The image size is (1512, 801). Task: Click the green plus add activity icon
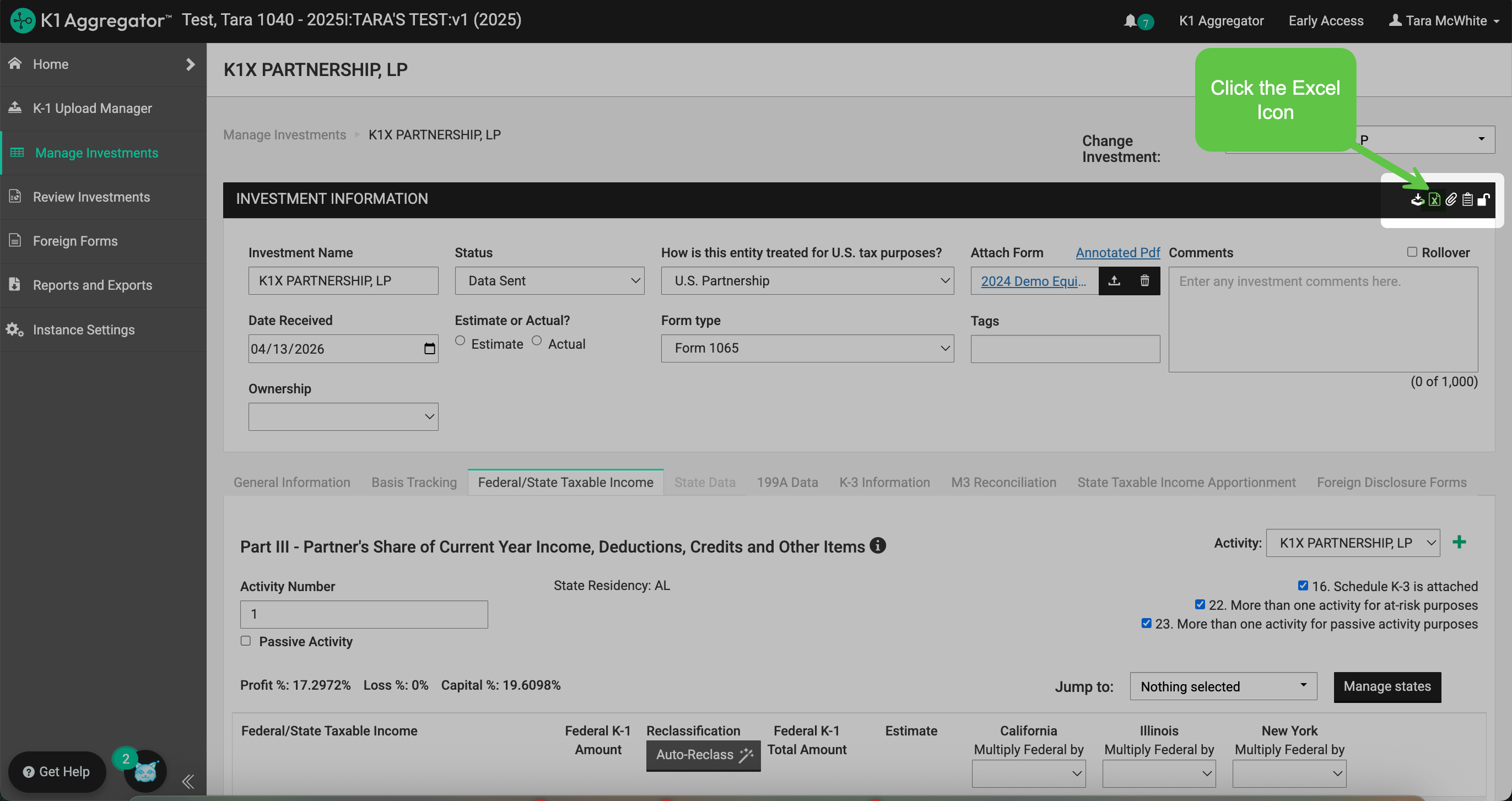click(x=1459, y=542)
